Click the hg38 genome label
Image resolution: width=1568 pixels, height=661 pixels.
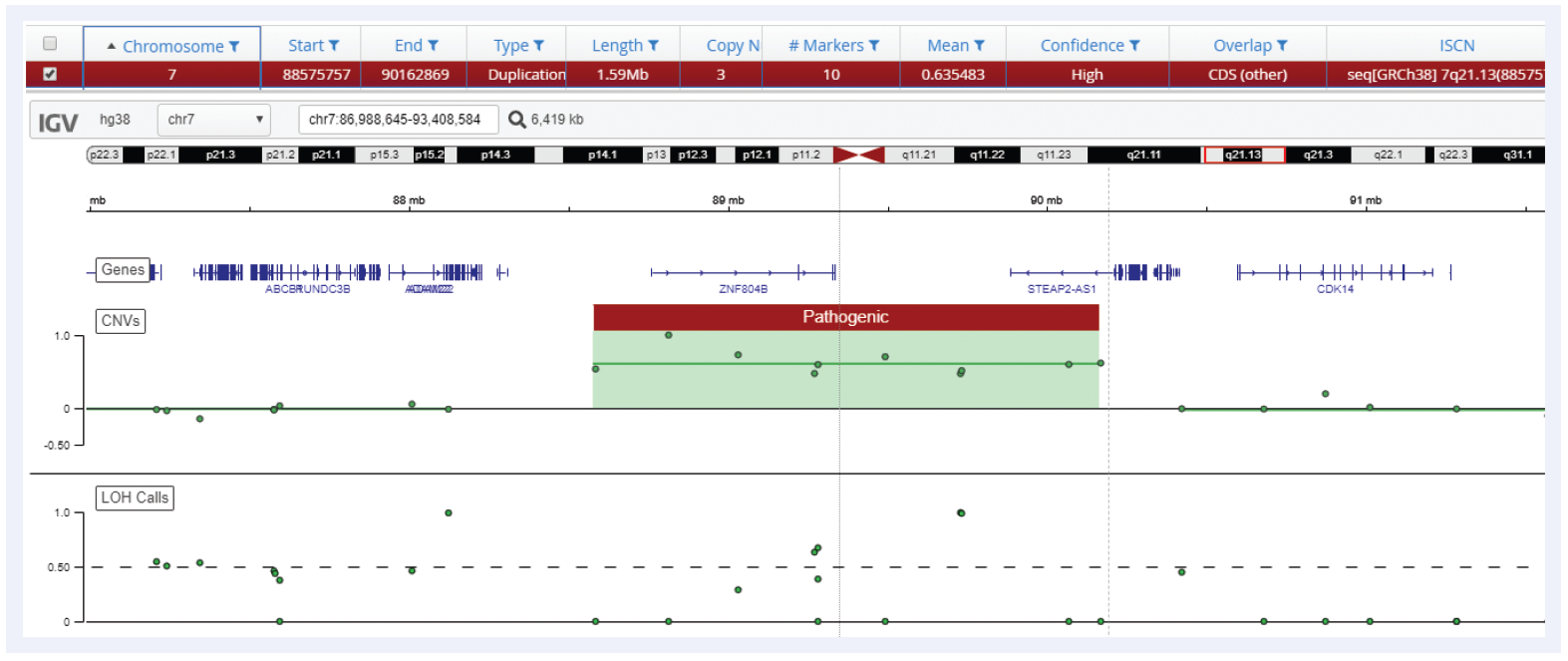click(115, 120)
